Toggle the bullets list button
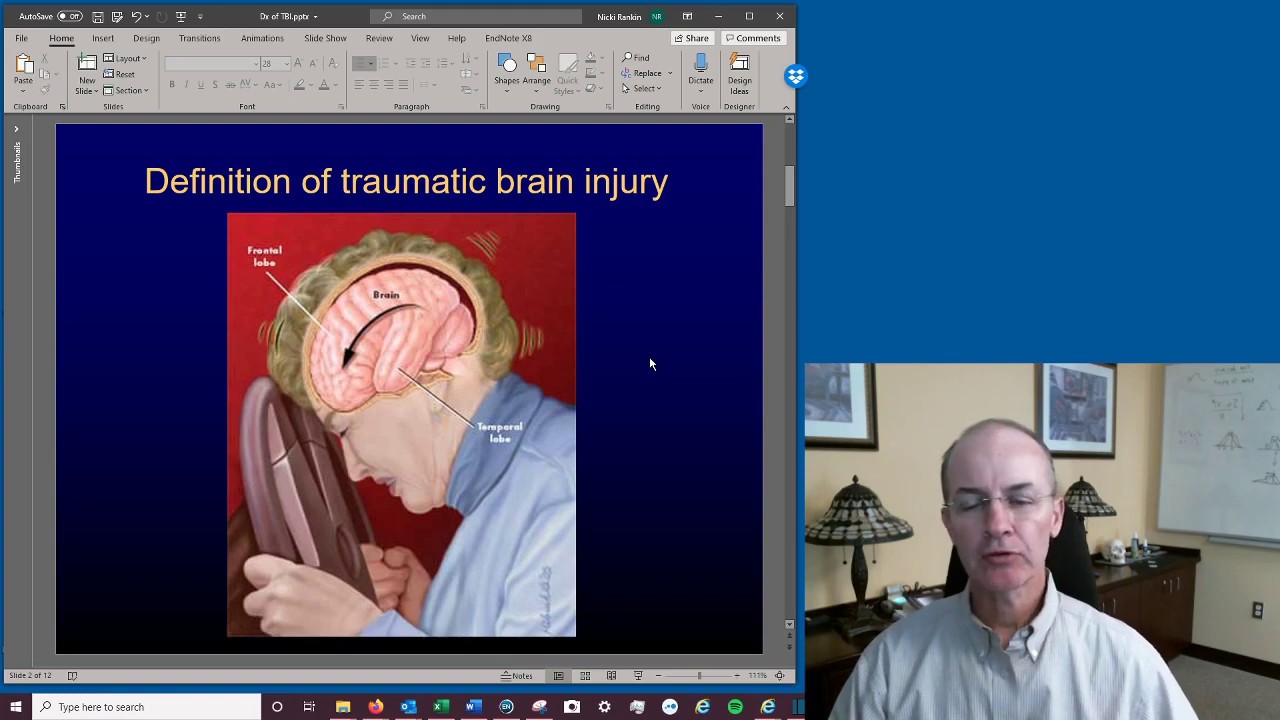The width and height of the screenshot is (1280, 720). click(362, 63)
